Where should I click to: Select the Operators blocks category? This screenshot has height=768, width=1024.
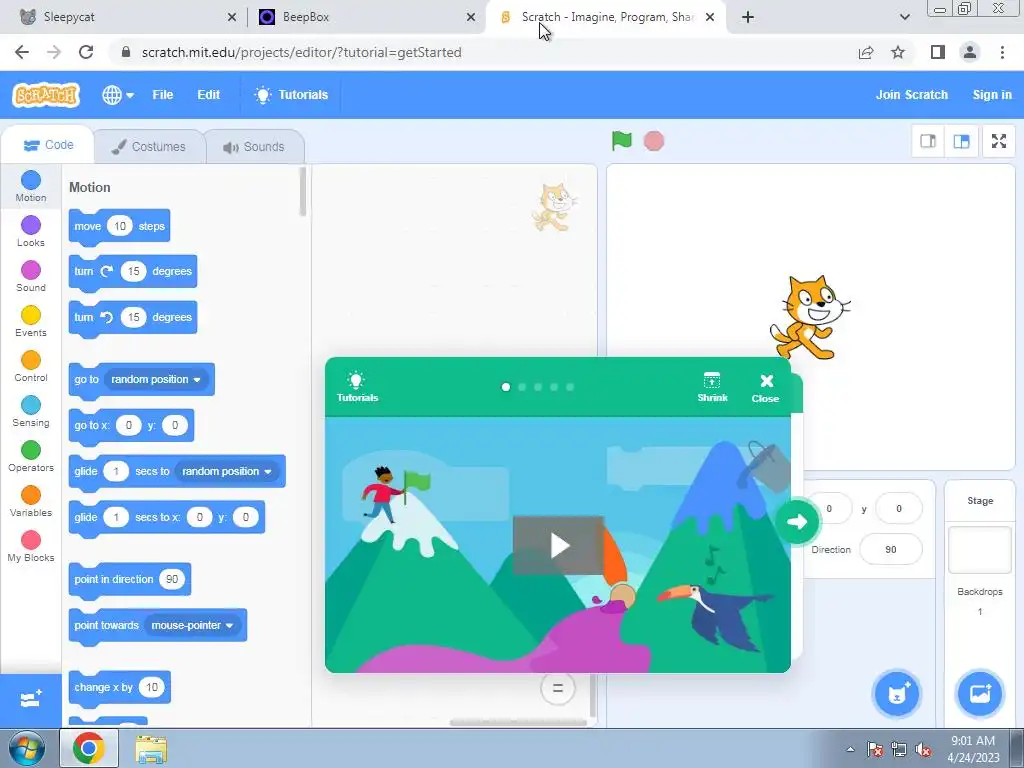click(31, 456)
